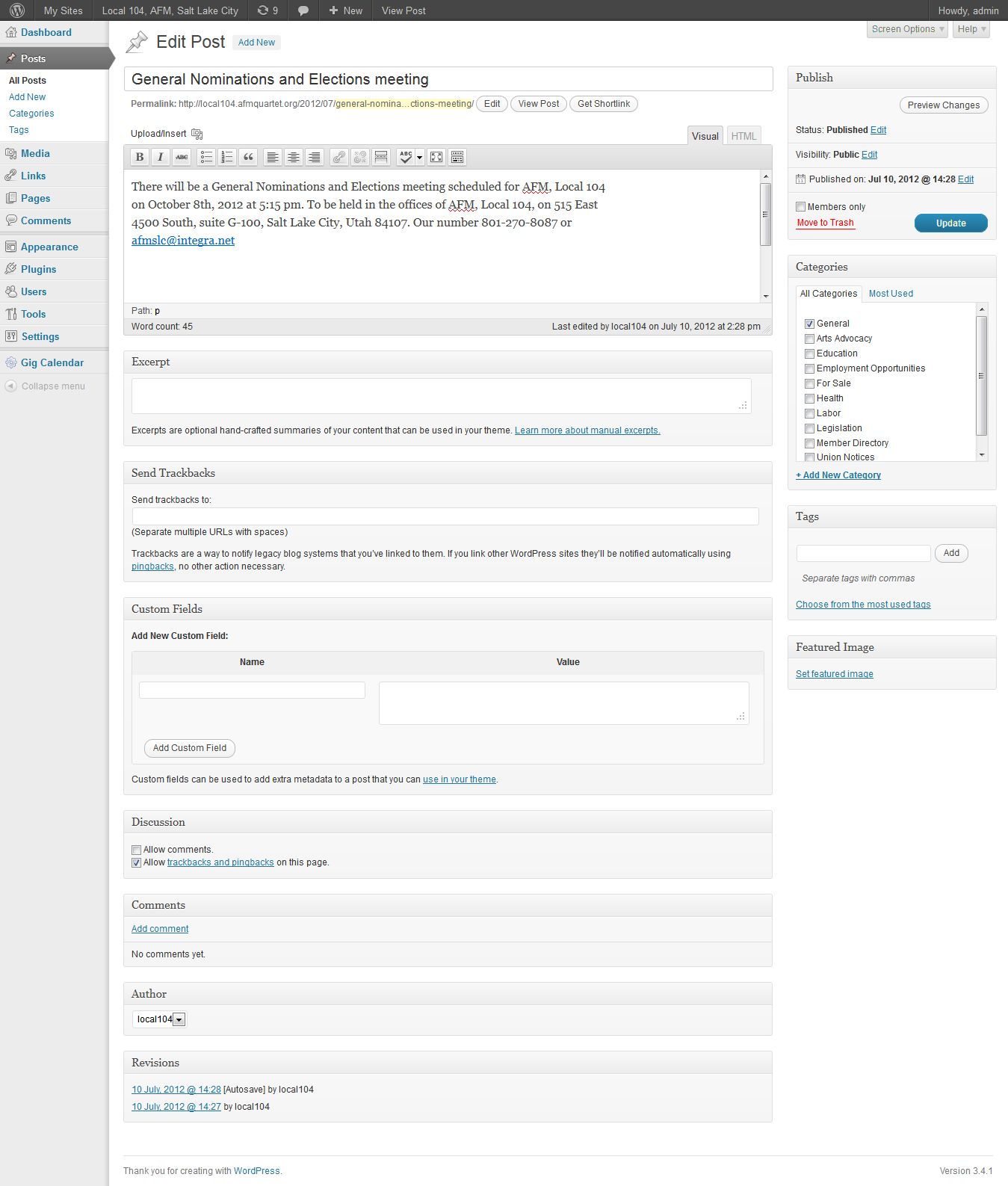
Task: Show the kitchen sink toolbar row
Action: [457, 157]
